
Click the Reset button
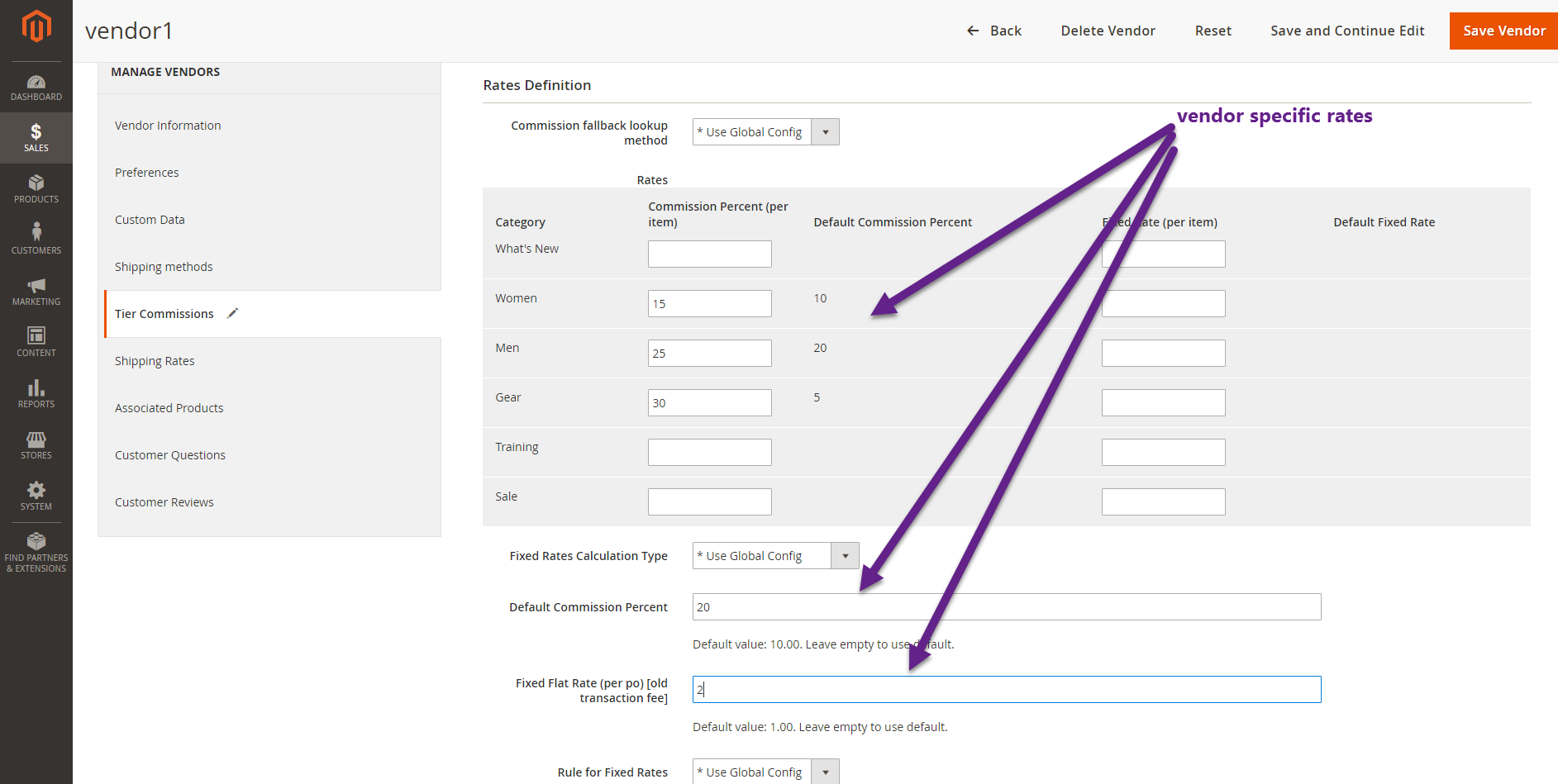tap(1213, 31)
